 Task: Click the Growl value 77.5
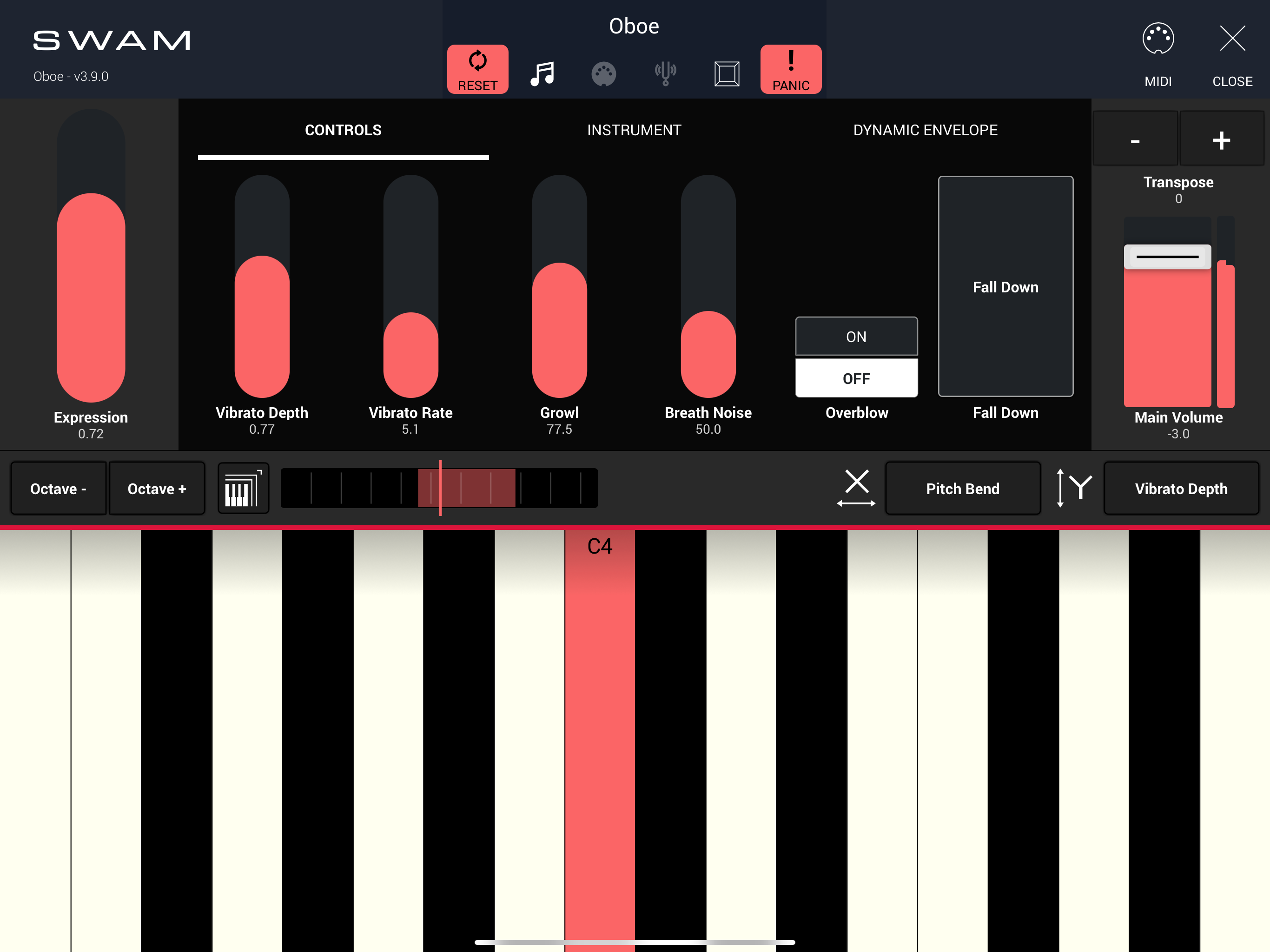(559, 430)
